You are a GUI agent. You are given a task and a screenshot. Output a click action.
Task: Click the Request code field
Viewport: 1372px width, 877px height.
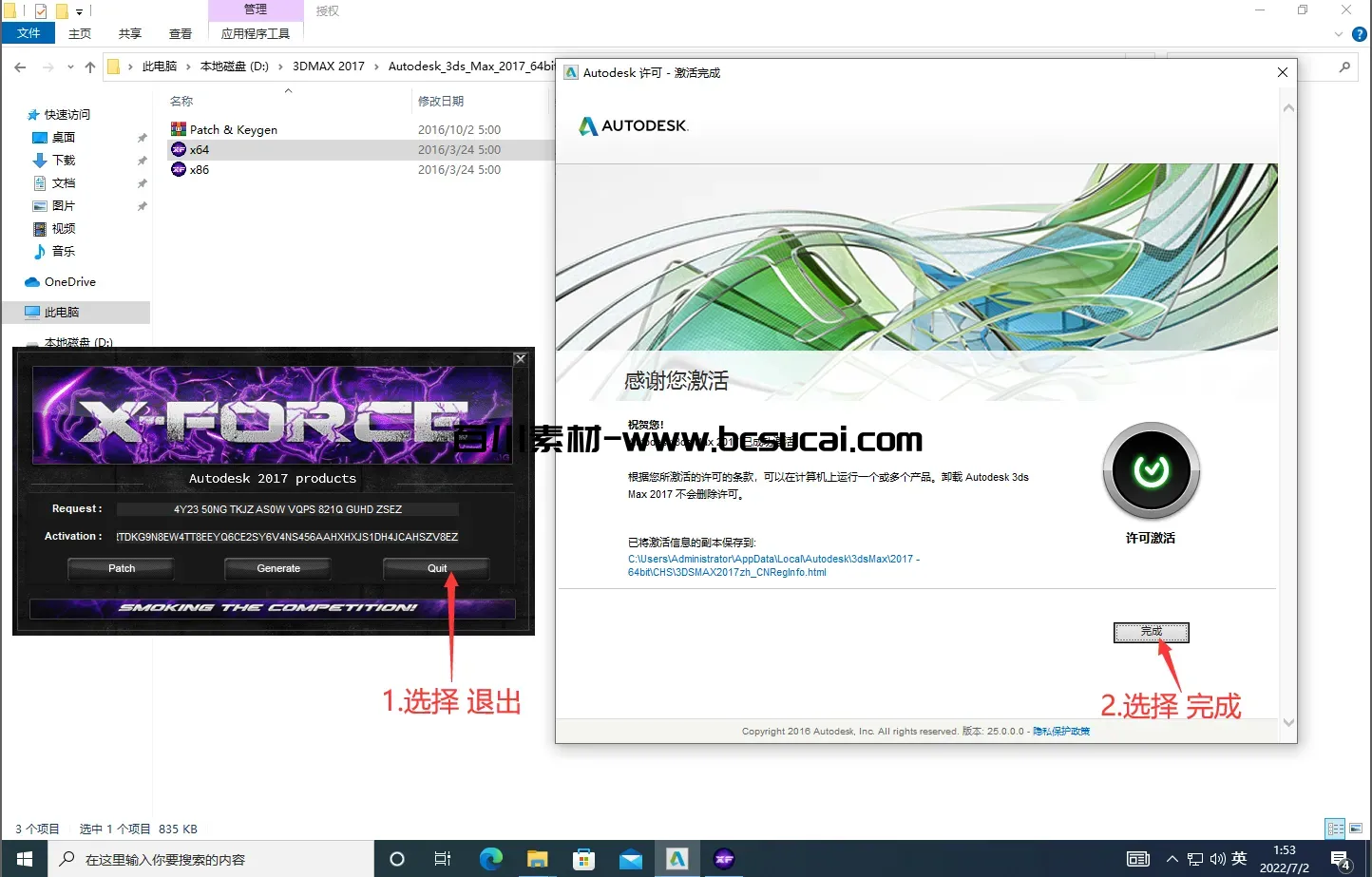point(287,509)
